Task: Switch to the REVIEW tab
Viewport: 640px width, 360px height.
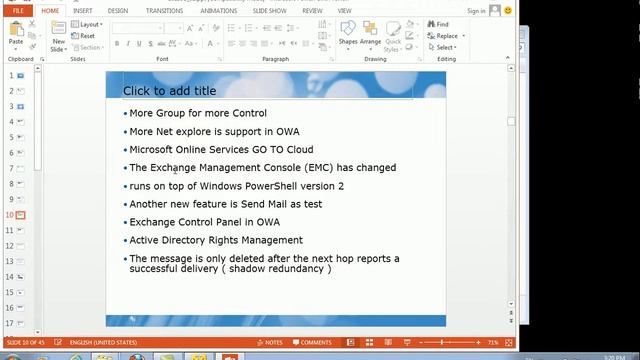Action: 312,11
